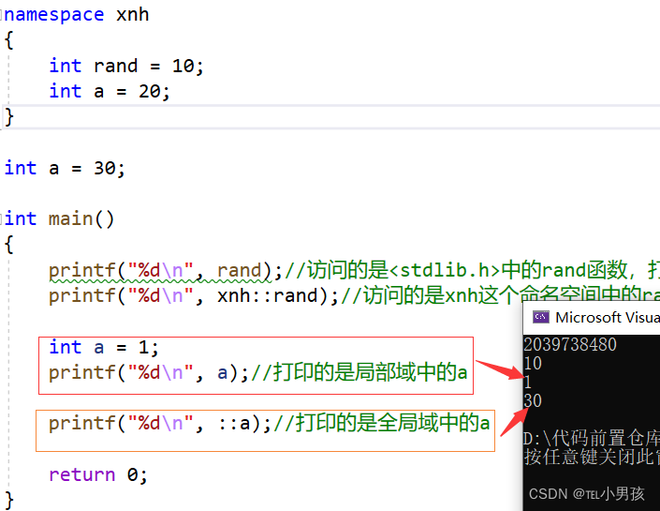
Task: Click the console output line showing 30
Action: click(x=533, y=400)
